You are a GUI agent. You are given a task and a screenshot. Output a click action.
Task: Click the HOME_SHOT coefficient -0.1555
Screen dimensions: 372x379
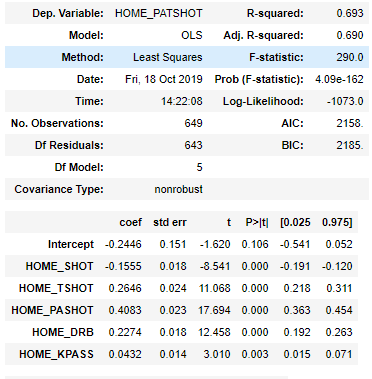pos(123,266)
